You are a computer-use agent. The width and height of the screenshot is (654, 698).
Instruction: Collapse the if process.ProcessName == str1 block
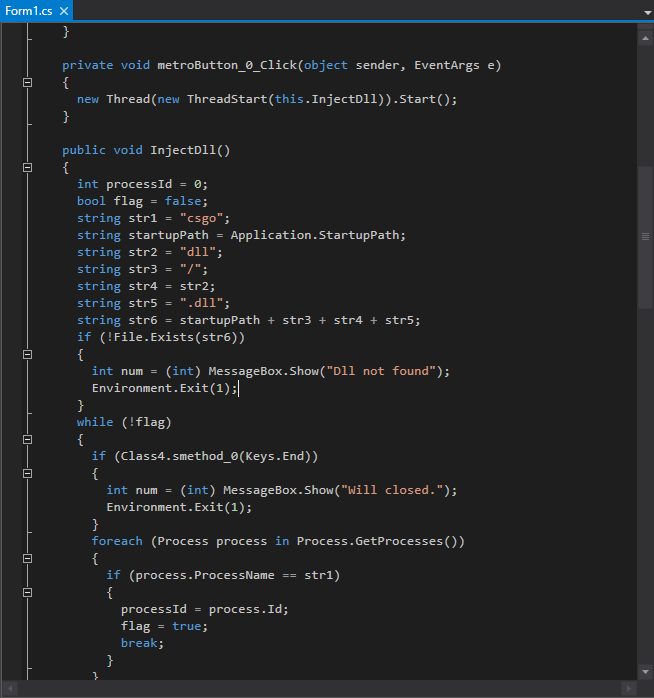28,592
